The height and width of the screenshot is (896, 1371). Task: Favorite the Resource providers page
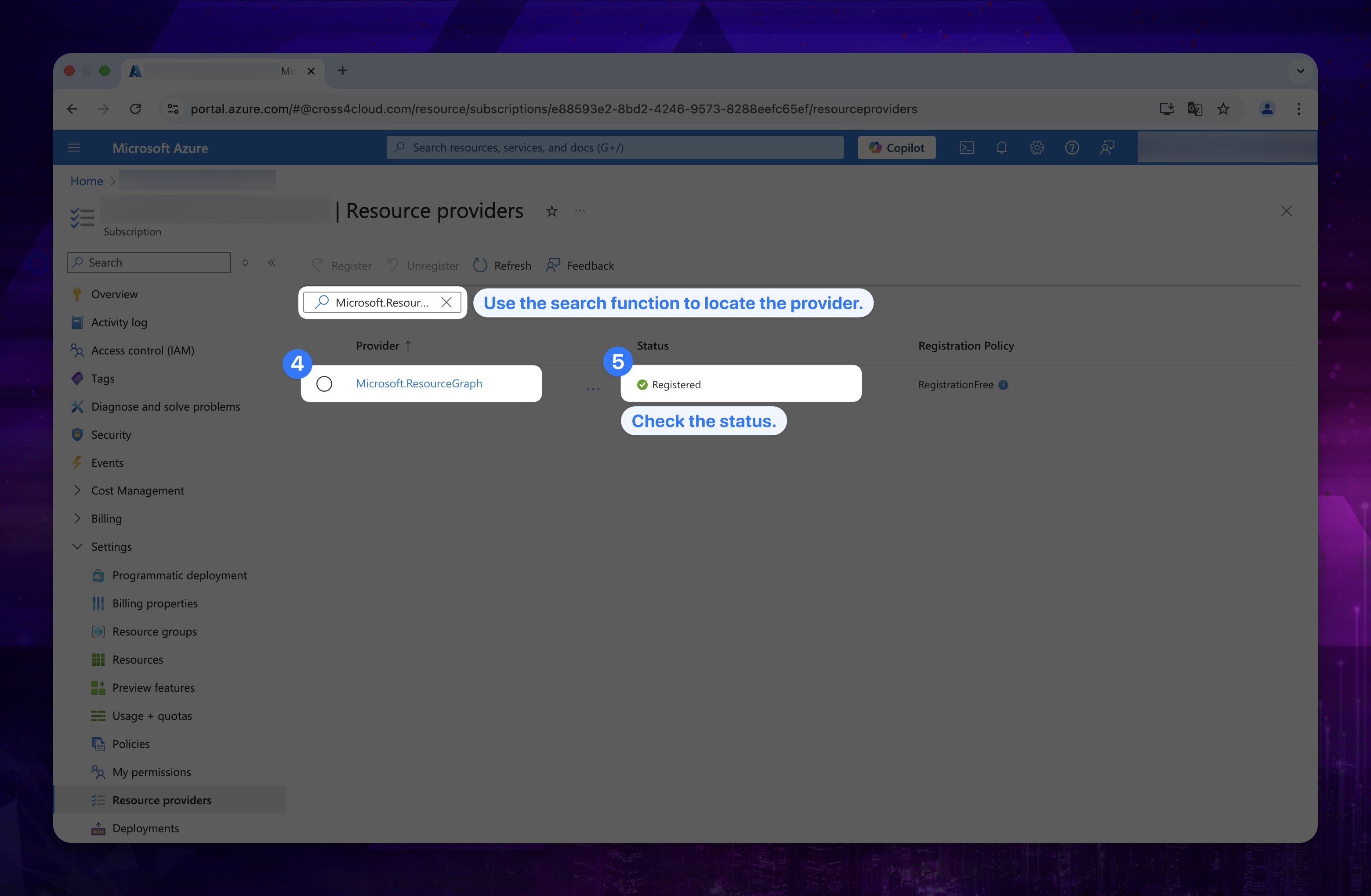click(551, 211)
